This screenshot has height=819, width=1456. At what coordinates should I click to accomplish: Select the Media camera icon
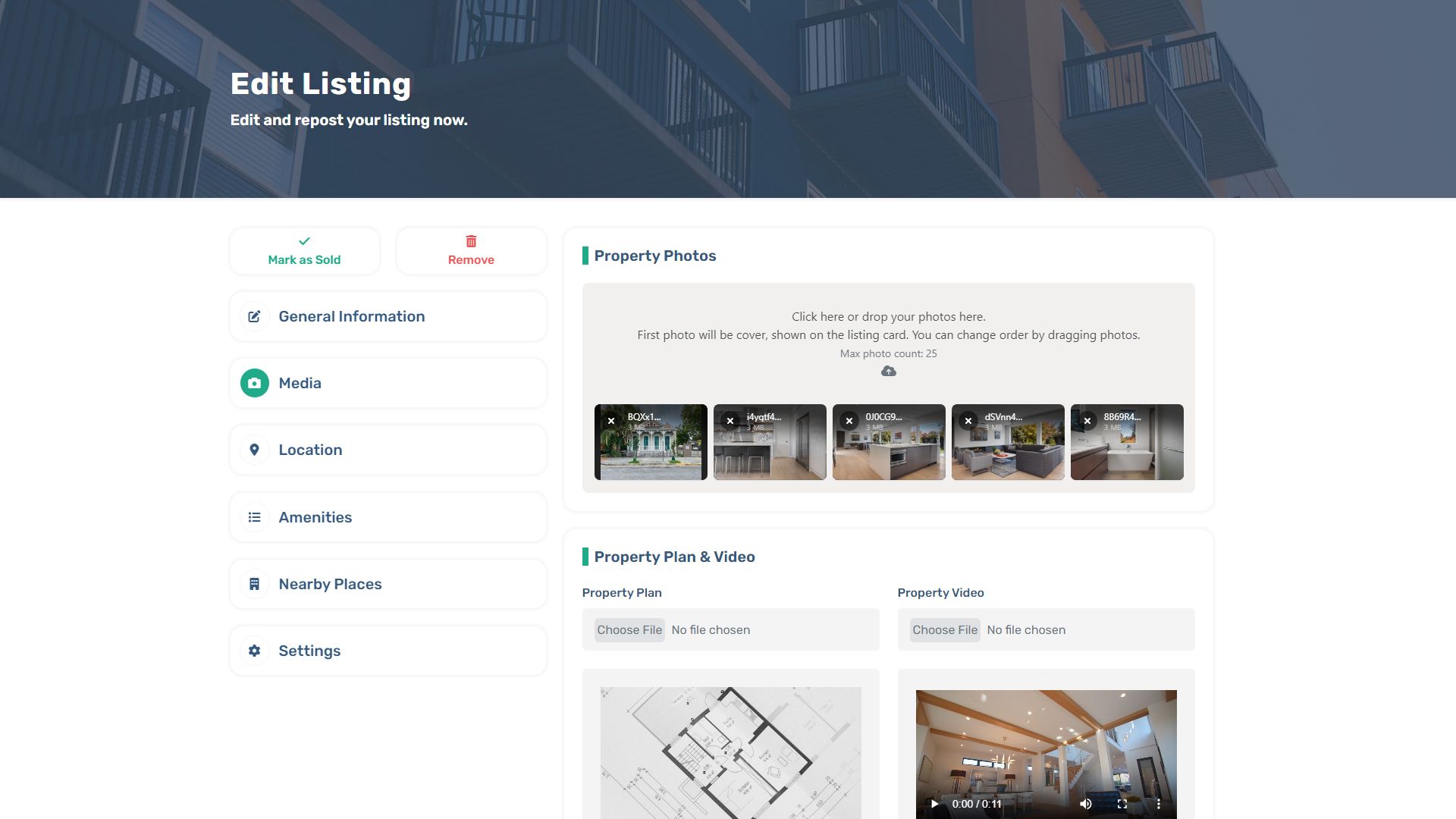coord(255,383)
